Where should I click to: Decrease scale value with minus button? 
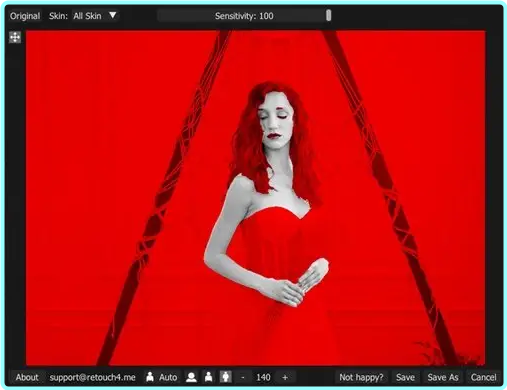coord(243,377)
